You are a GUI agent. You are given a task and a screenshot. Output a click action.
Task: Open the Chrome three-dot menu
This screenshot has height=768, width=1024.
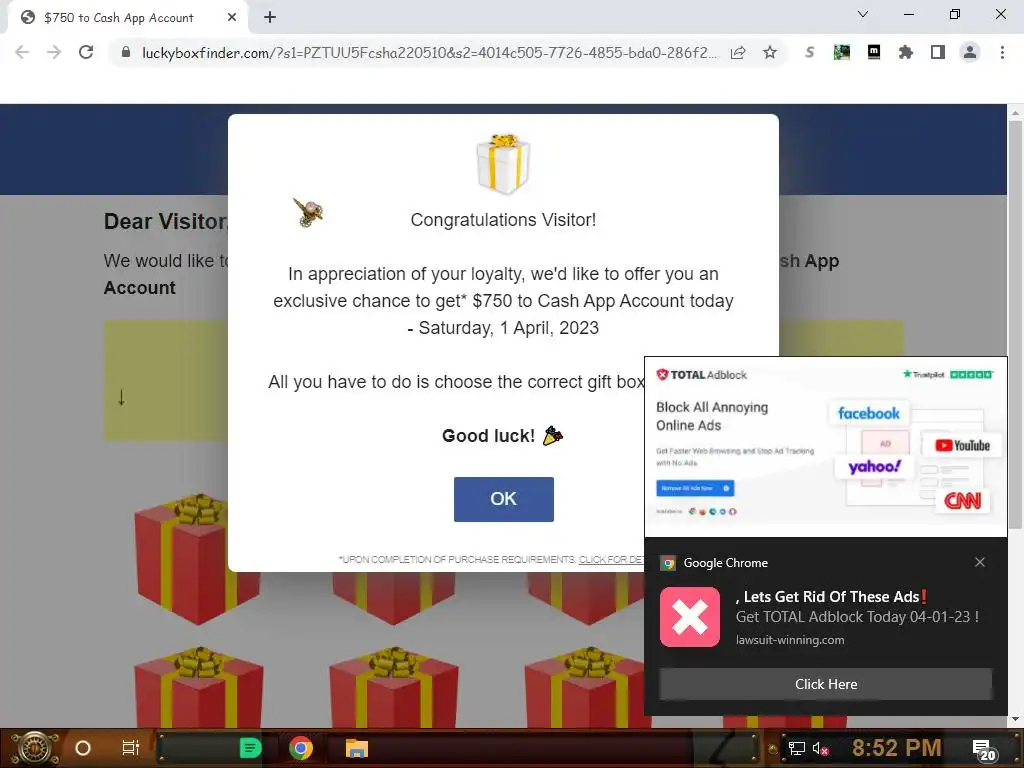tap(1002, 52)
